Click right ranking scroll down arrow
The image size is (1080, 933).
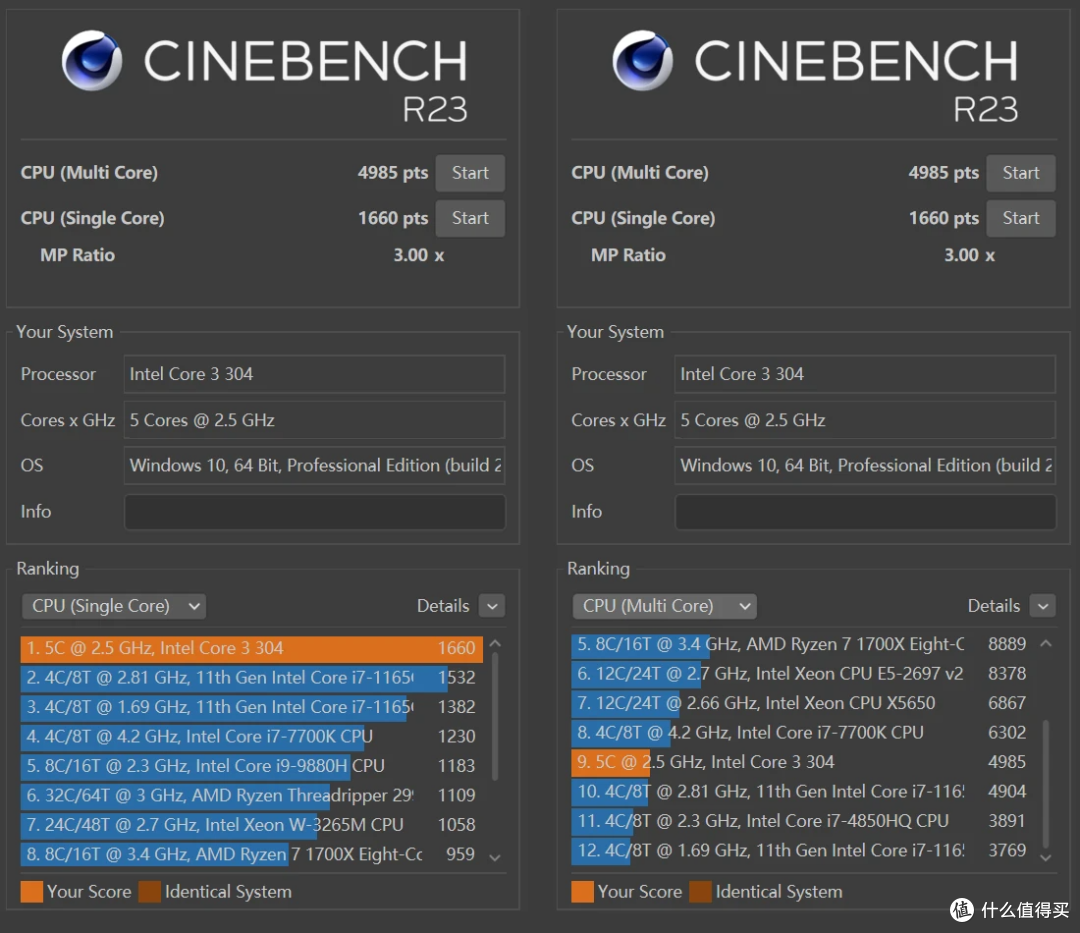1046,857
